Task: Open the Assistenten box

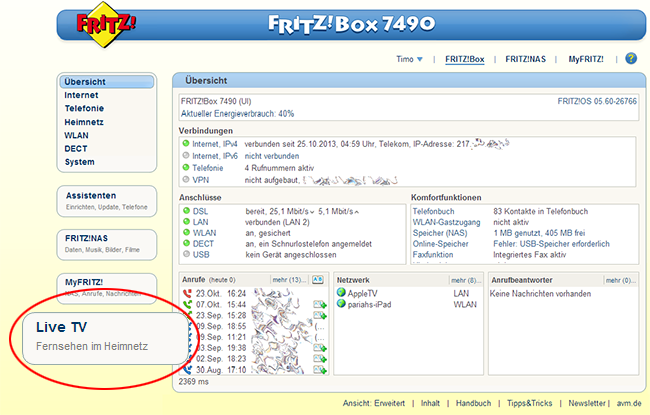Action: coord(107,201)
